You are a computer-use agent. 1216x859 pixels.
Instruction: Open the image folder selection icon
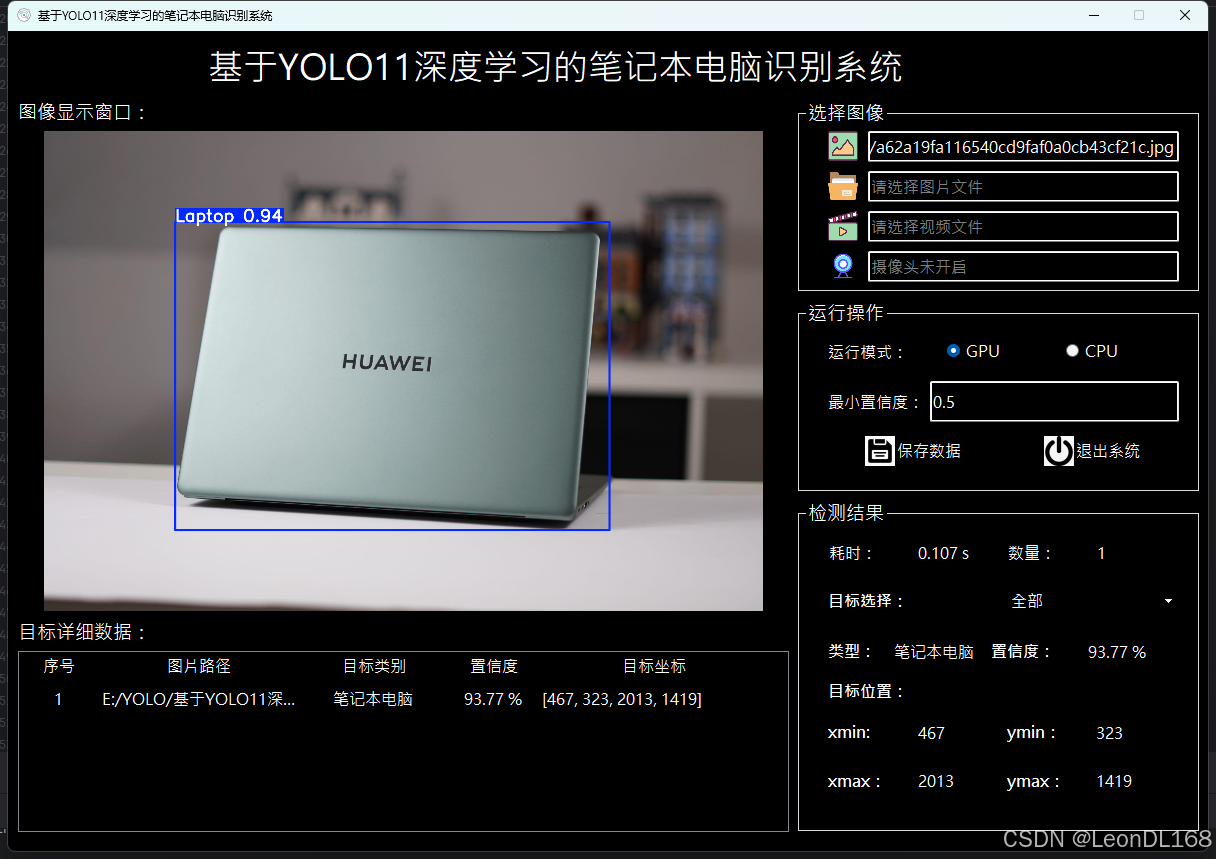843,186
